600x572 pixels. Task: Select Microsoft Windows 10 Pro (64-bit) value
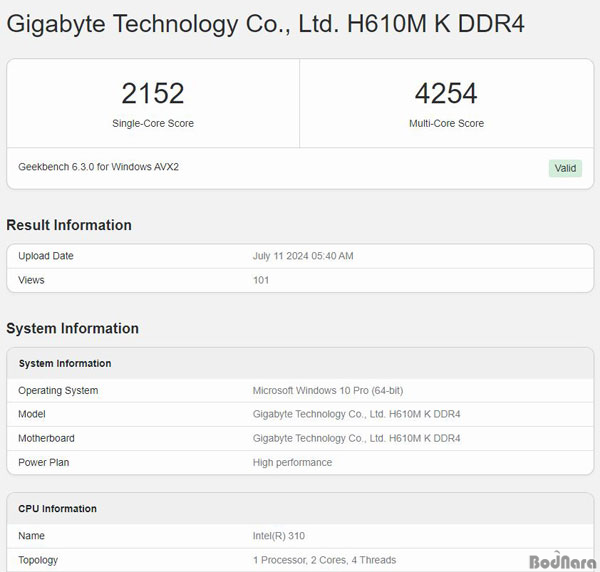[328, 391]
